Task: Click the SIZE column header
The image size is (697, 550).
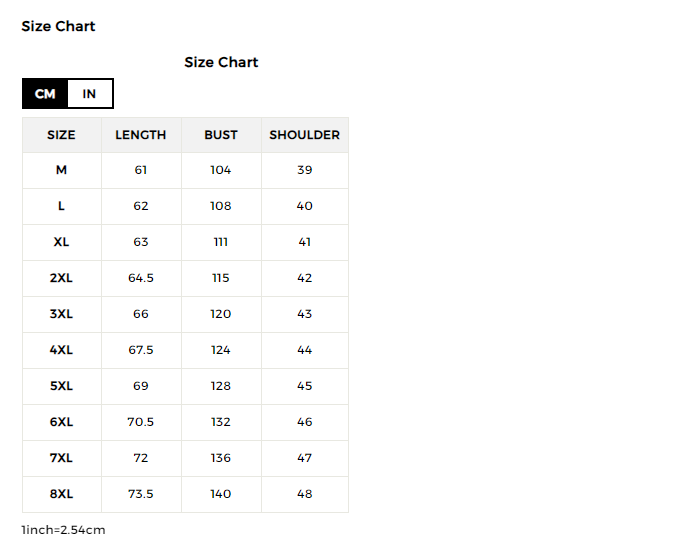Action: (x=61, y=135)
